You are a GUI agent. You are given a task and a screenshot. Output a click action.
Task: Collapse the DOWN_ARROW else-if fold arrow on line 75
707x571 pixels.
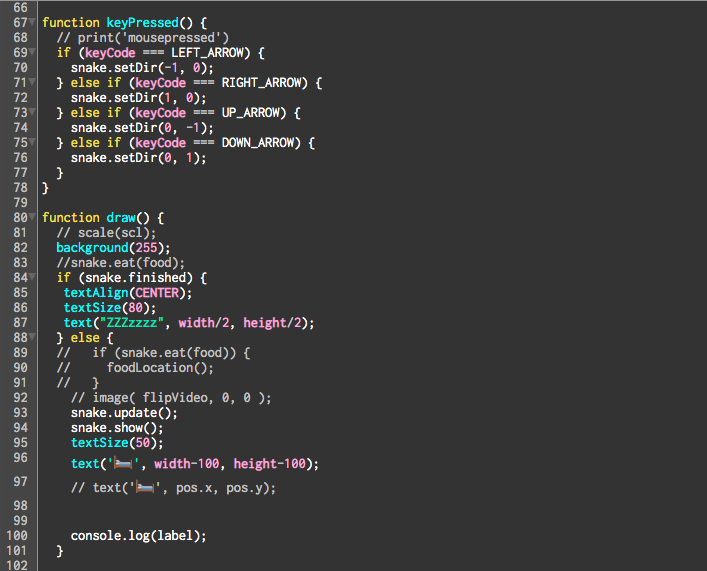click(x=32, y=142)
